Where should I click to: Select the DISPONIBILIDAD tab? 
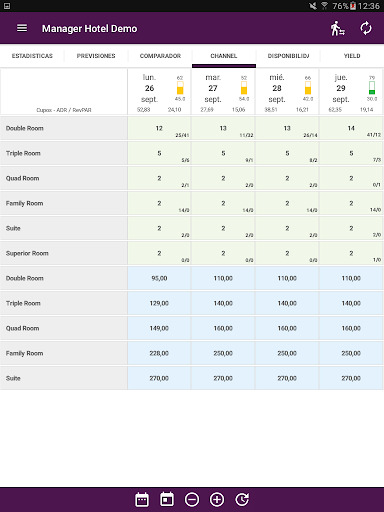tap(288, 56)
